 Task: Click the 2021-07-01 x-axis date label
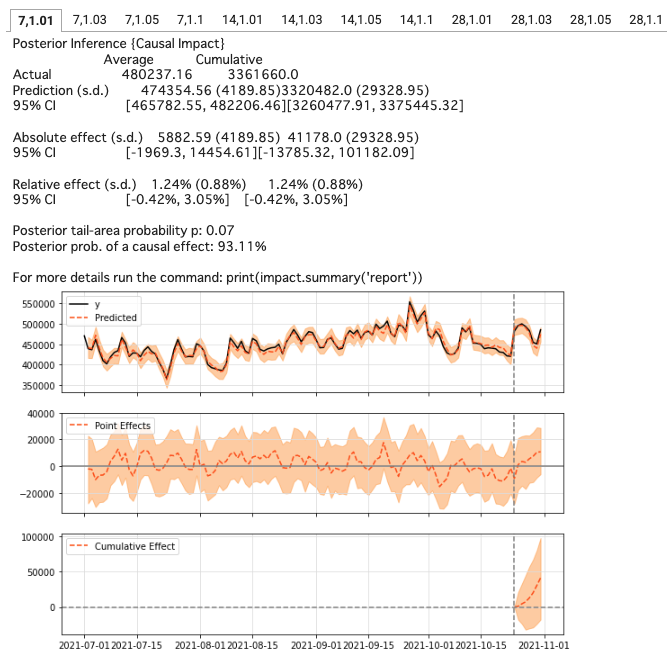pos(84,646)
